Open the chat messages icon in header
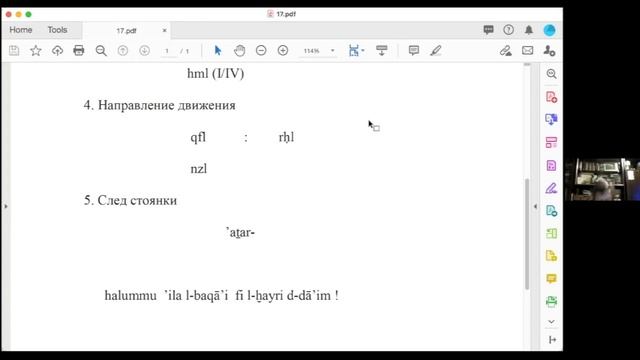The image size is (640, 360). point(488,30)
